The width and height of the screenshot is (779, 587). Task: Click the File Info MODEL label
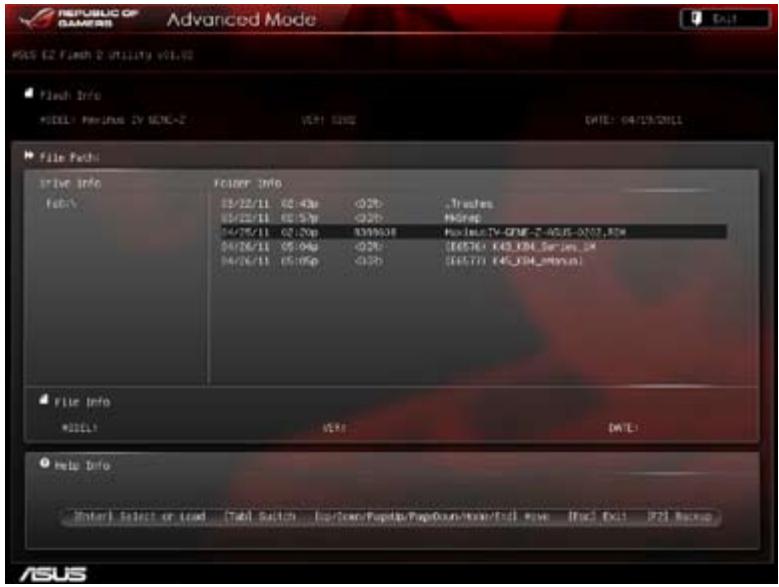(79, 428)
